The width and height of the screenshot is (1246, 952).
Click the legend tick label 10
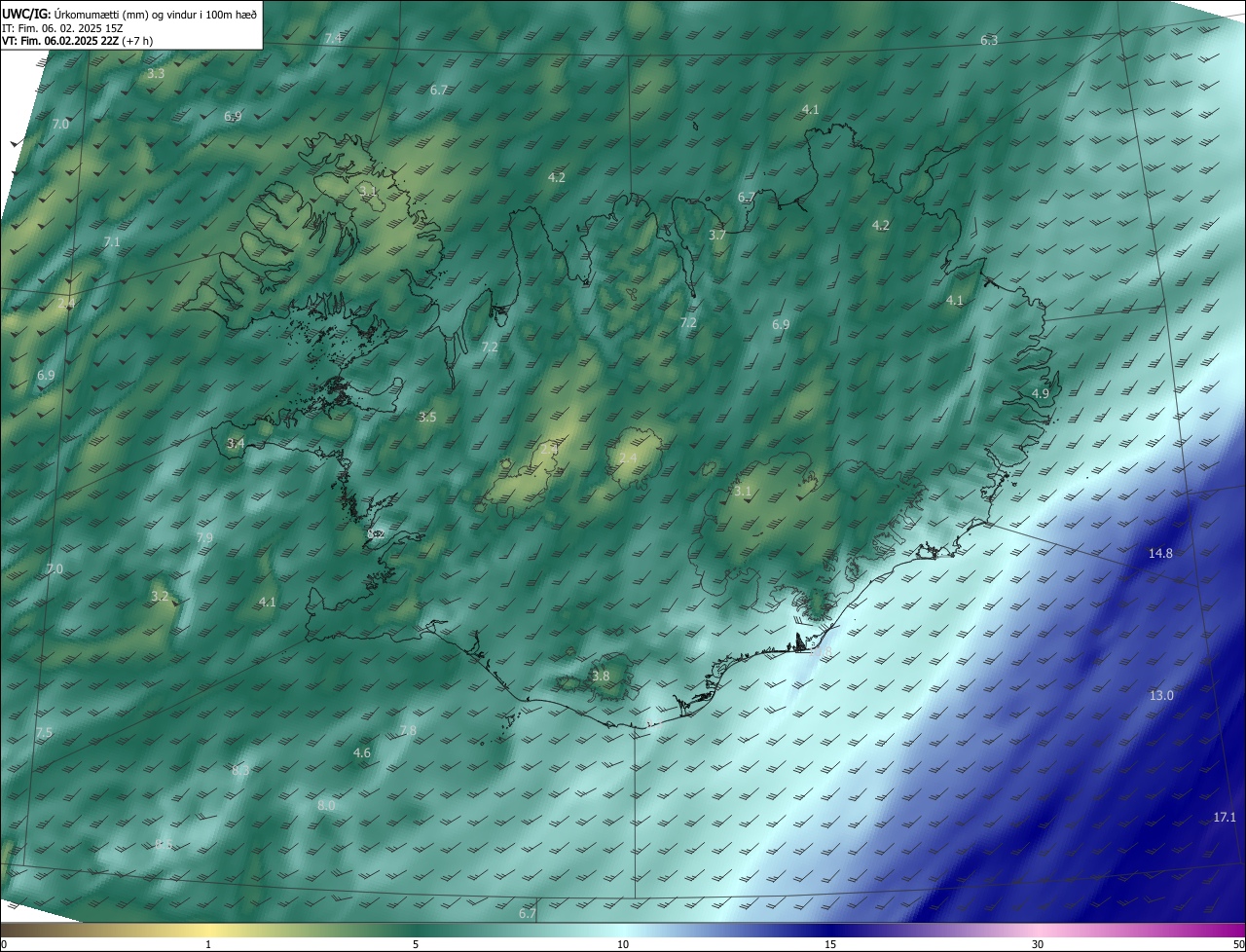[x=623, y=944]
